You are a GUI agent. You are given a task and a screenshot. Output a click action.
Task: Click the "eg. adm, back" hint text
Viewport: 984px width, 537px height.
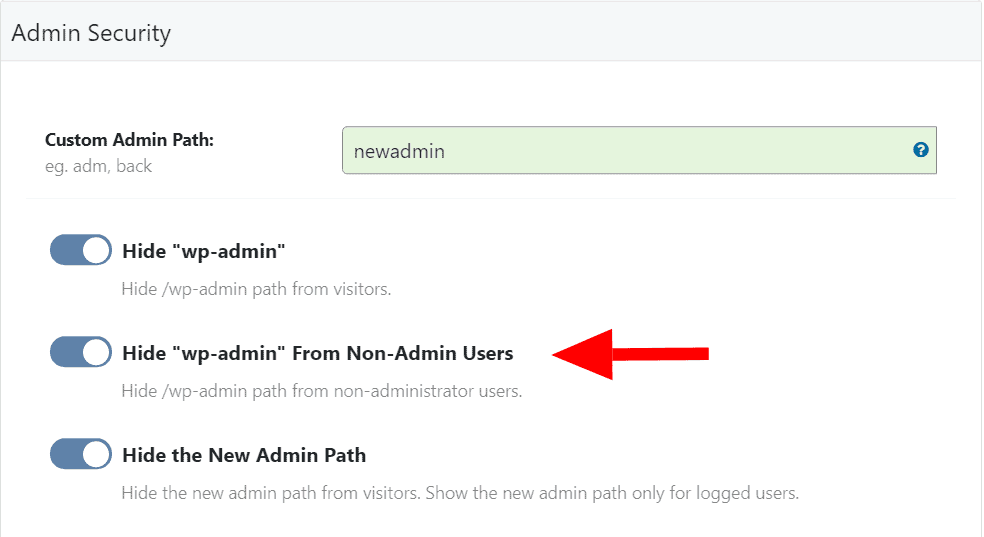click(99, 166)
